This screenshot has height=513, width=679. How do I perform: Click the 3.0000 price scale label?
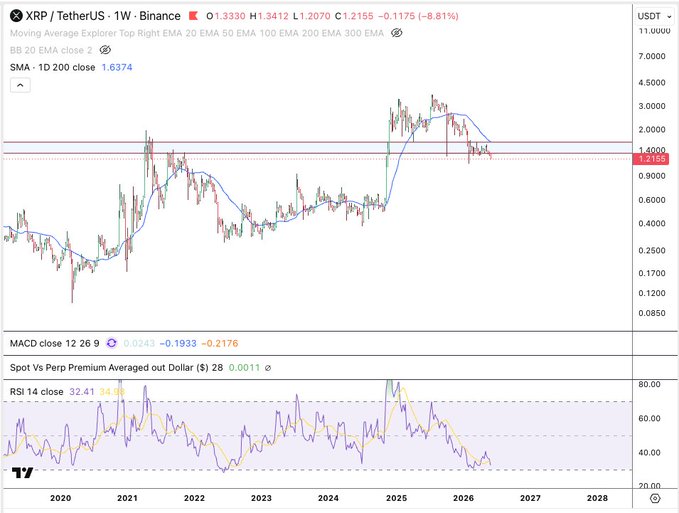coord(652,106)
